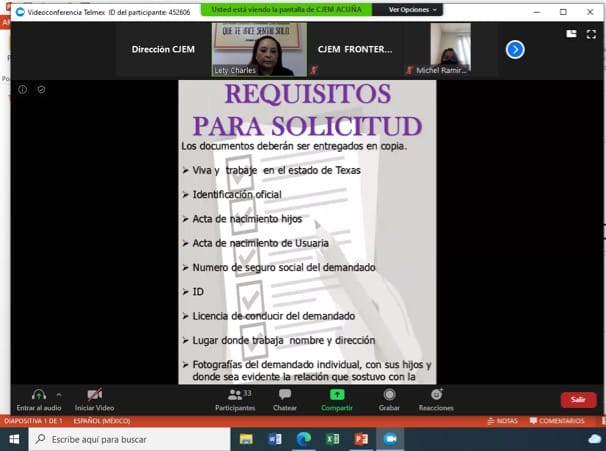Screen dimensions: 606x451
Task: Click the Entrar al audio headphone icon
Action: (39, 395)
